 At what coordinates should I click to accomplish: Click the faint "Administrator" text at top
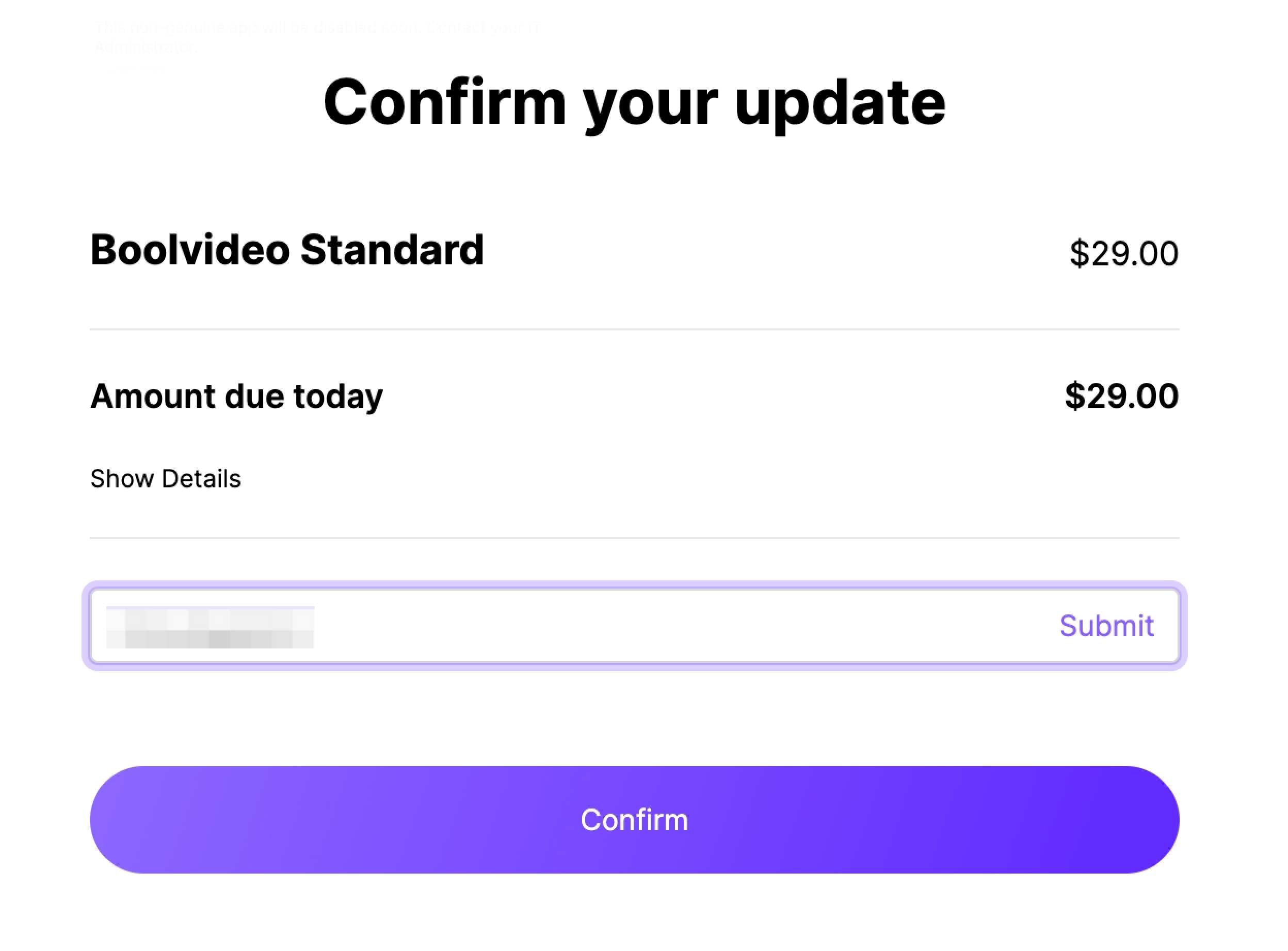point(145,47)
